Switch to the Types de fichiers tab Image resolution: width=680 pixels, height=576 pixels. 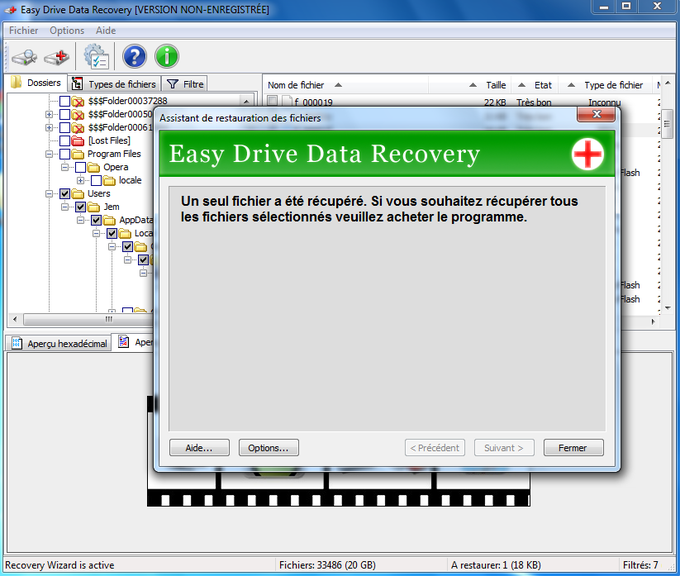click(x=114, y=84)
